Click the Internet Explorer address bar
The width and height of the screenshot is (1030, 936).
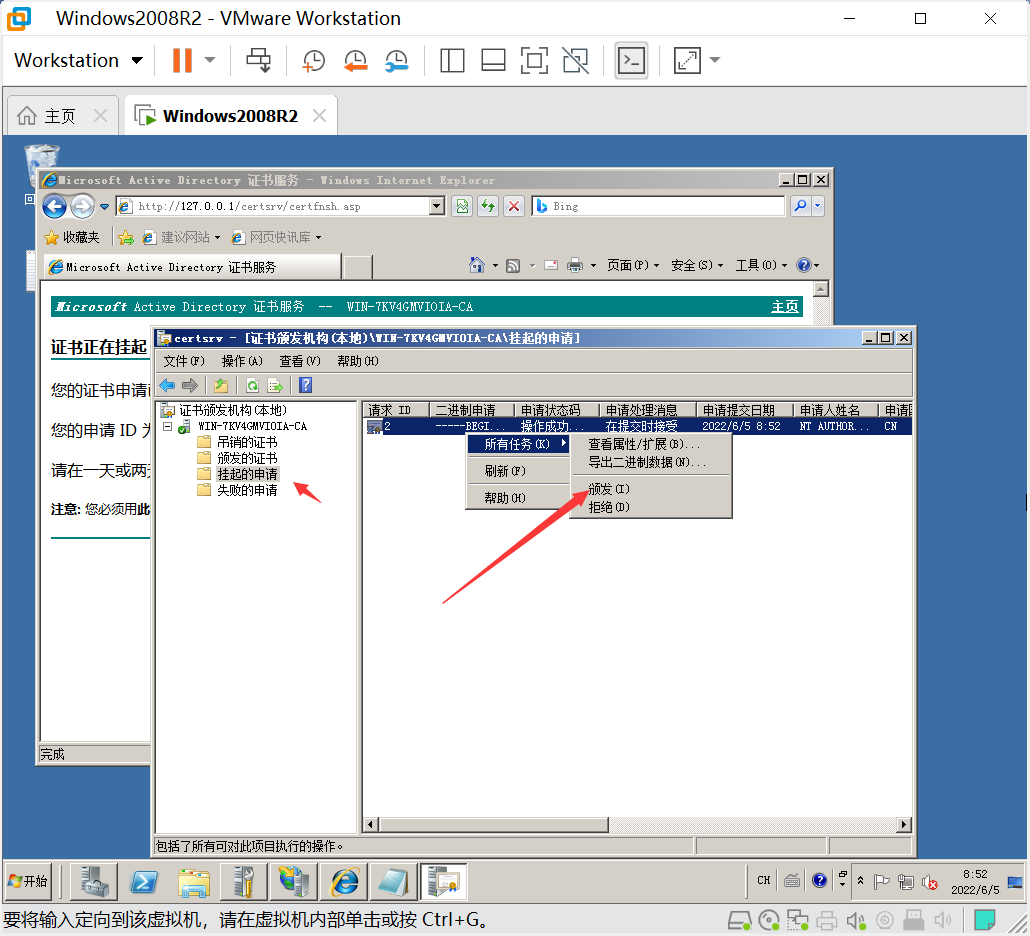click(x=273, y=206)
